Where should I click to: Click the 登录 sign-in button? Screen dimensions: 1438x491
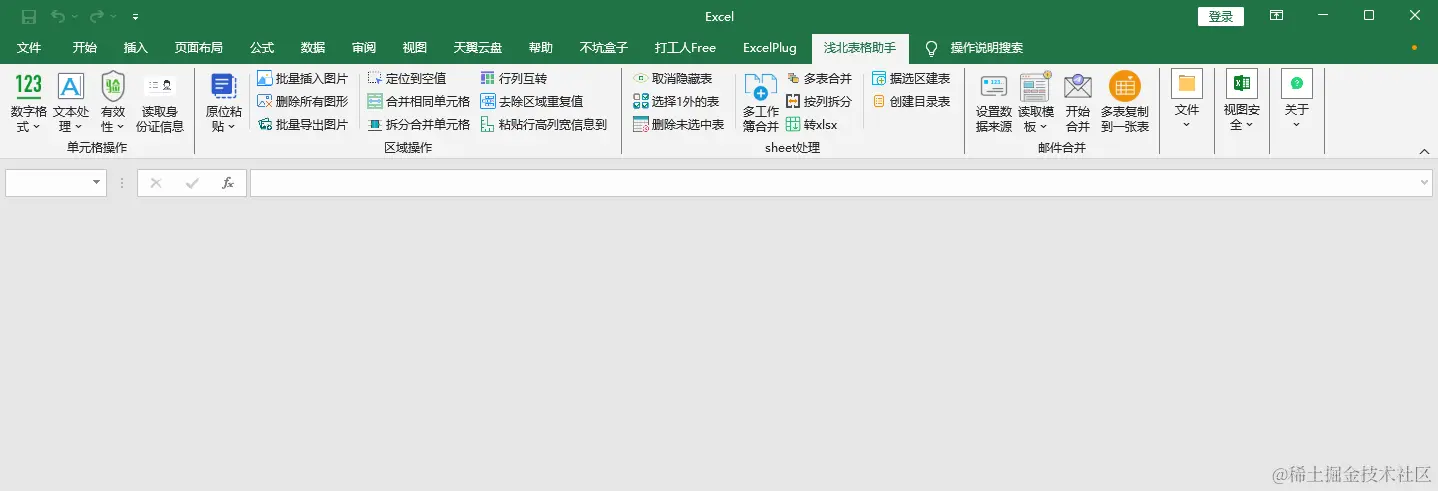[x=1221, y=17]
